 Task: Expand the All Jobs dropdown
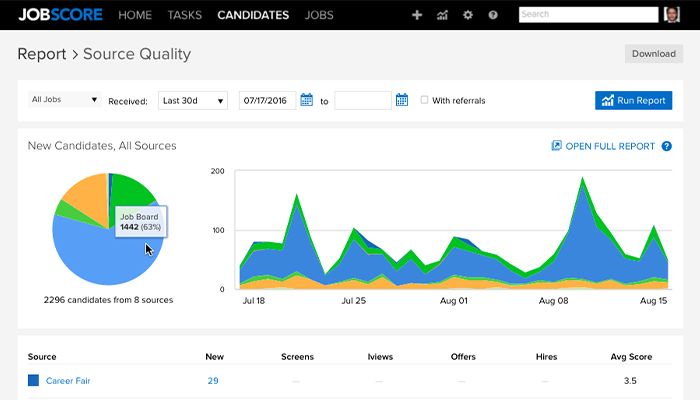[x=65, y=100]
